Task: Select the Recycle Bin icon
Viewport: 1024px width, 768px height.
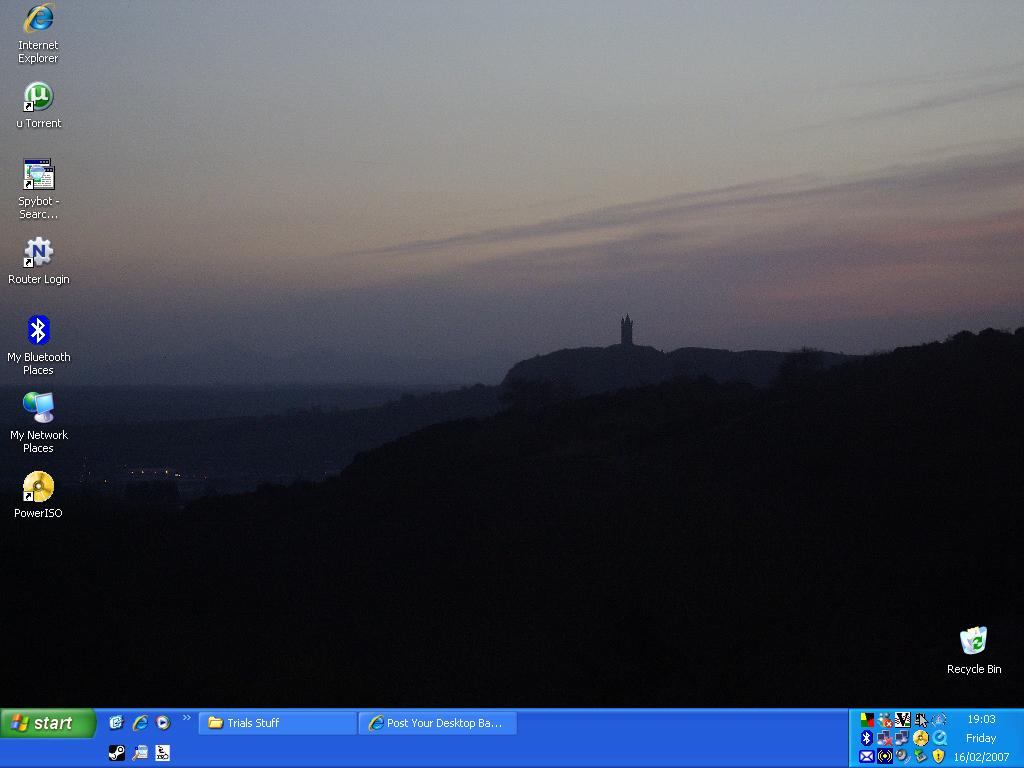Action: click(974, 650)
